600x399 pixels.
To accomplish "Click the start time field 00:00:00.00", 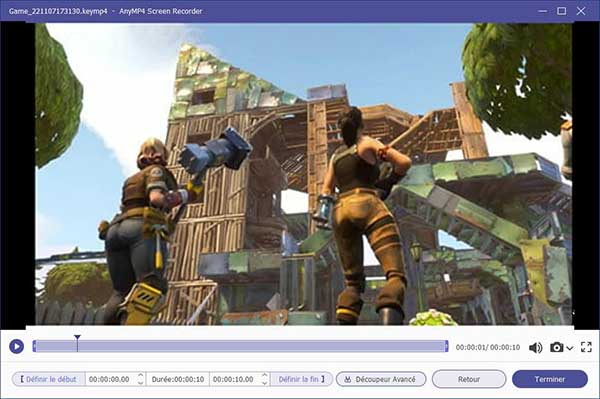I will (109, 379).
